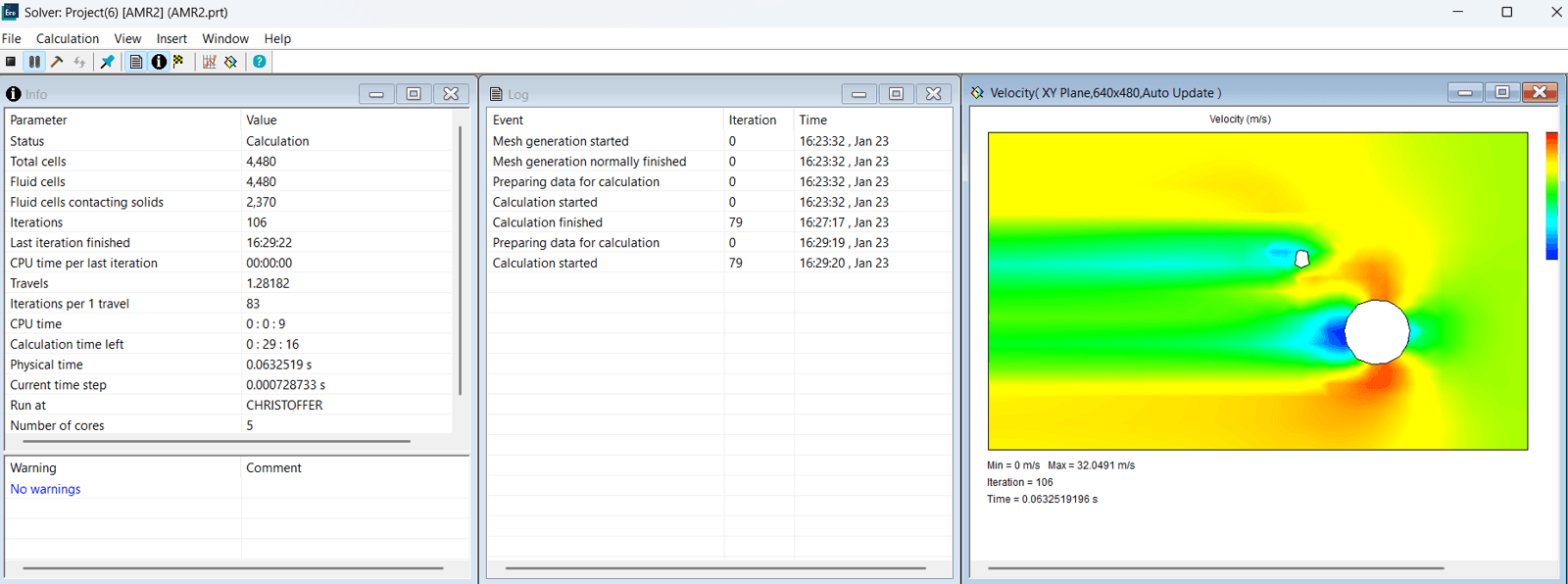Toggle the Info window toolbar button
The image size is (1568, 584).
pos(159,62)
